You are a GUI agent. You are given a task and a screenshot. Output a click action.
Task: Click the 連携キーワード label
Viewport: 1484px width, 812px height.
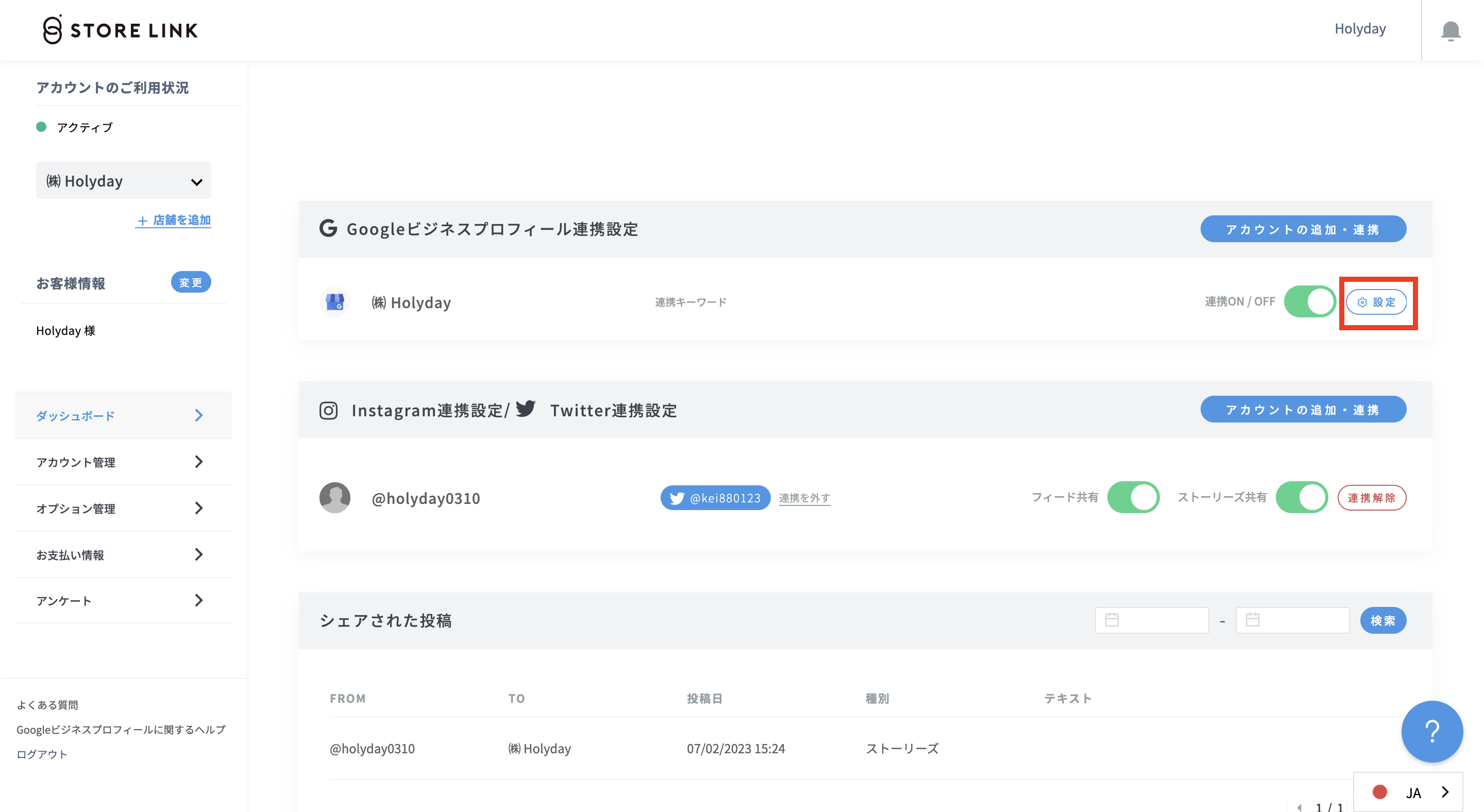tap(690, 302)
